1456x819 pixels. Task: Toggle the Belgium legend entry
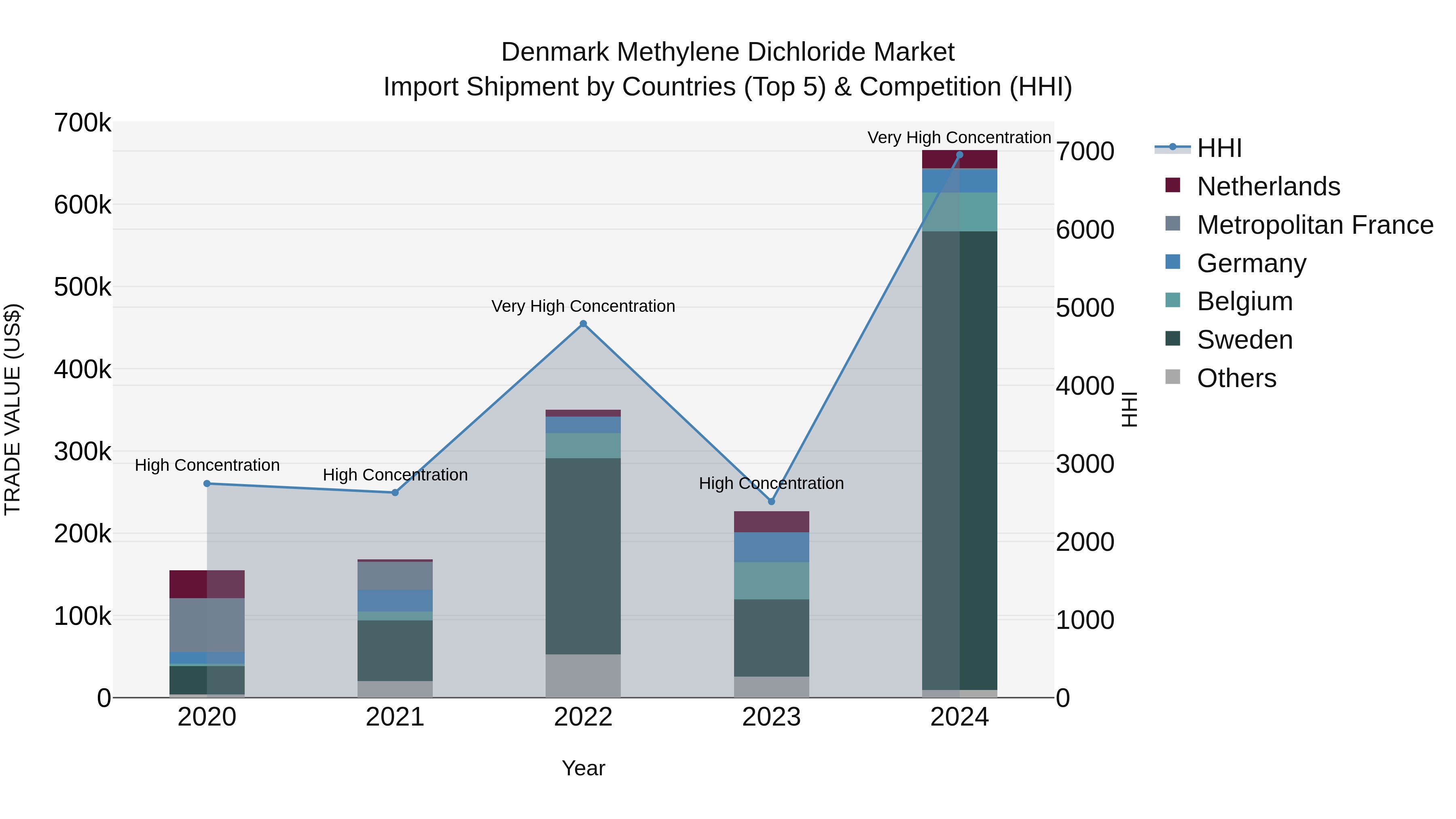[1229, 301]
